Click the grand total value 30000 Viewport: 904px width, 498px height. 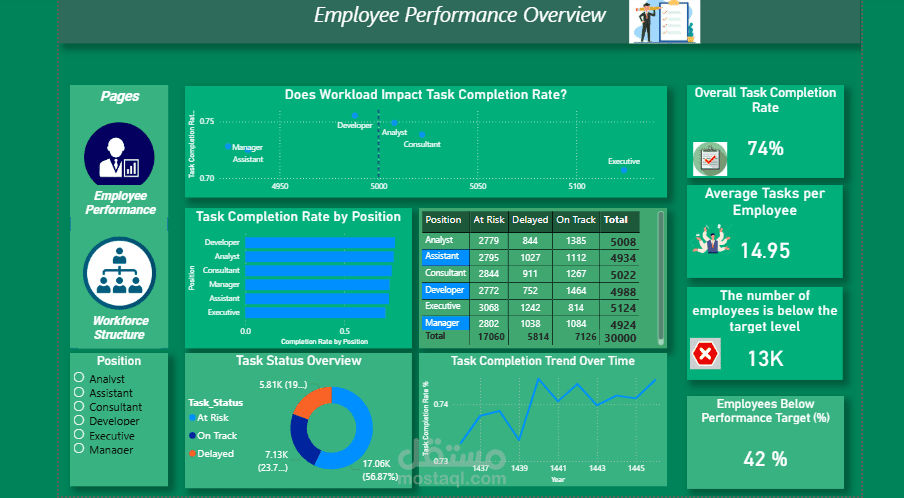coord(620,338)
